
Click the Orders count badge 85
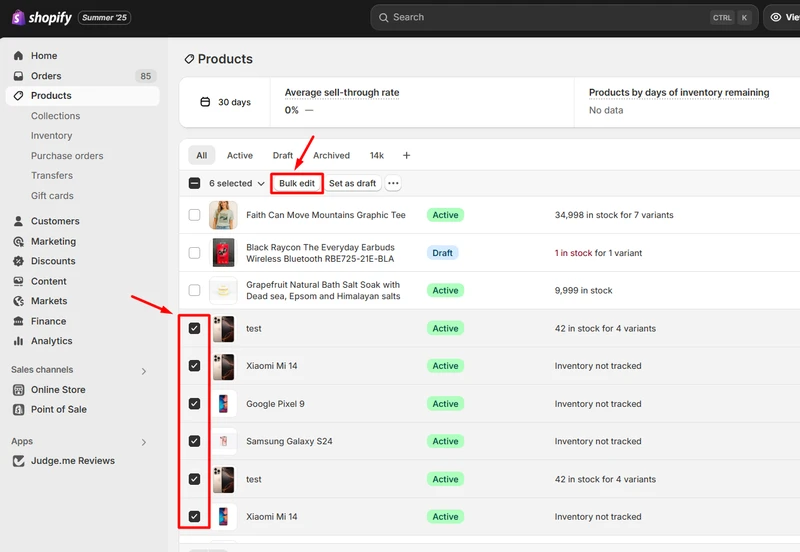click(x=145, y=76)
